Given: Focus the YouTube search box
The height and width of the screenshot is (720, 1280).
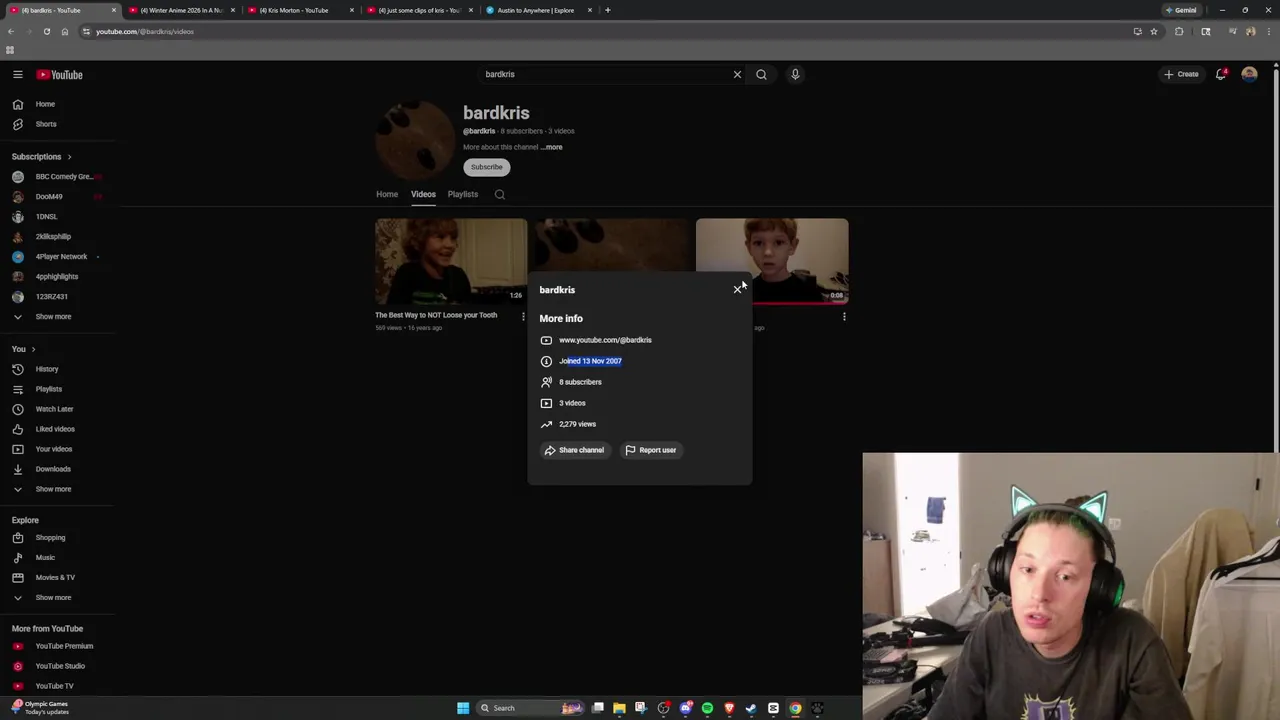Looking at the screenshot, I should [605, 74].
